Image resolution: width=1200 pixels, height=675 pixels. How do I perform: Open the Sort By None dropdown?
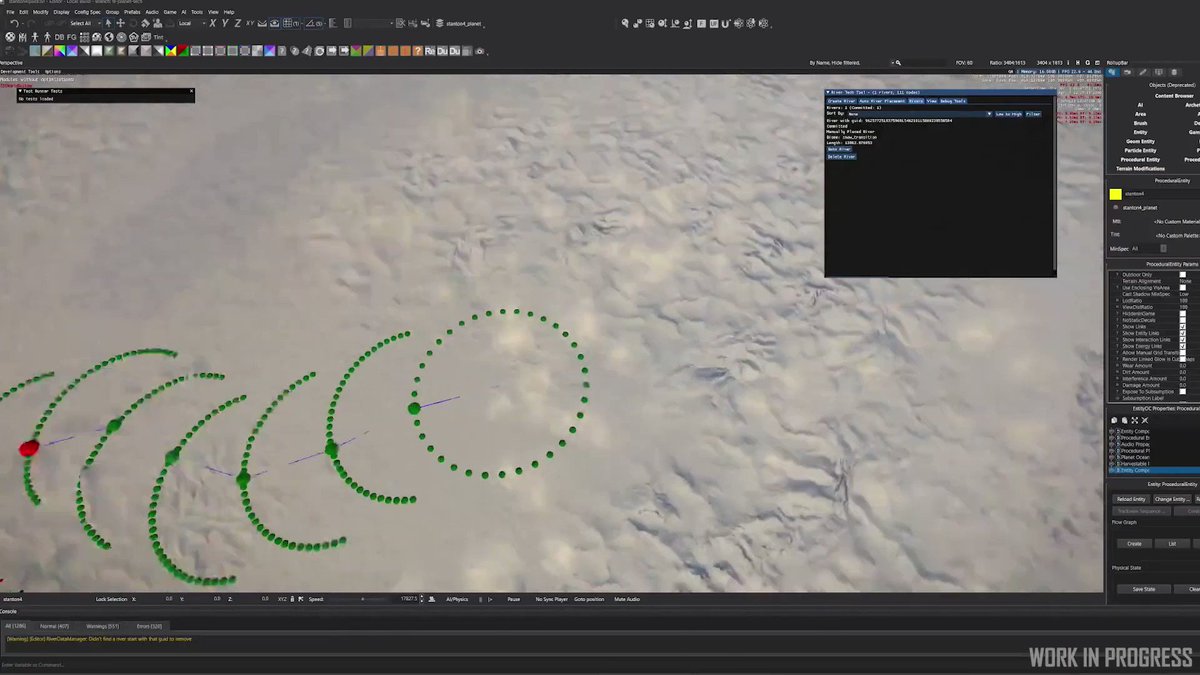tap(920, 114)
